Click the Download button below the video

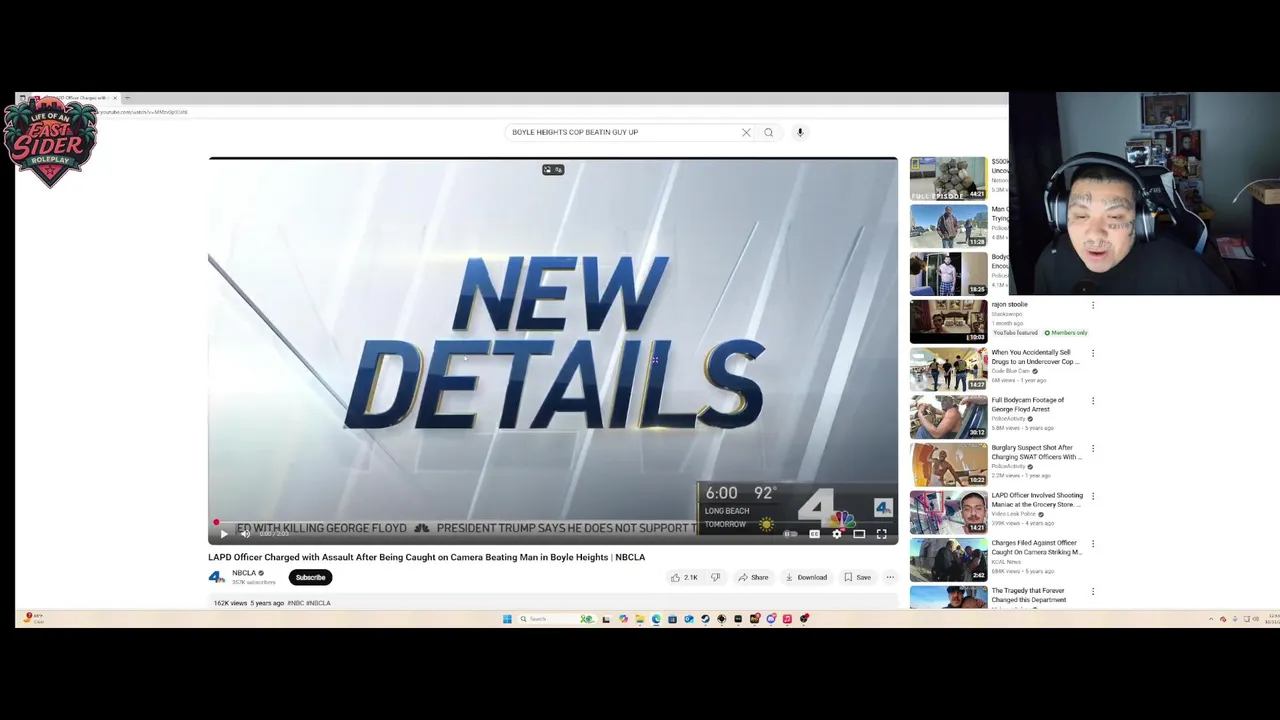click(x=806, y=577)
